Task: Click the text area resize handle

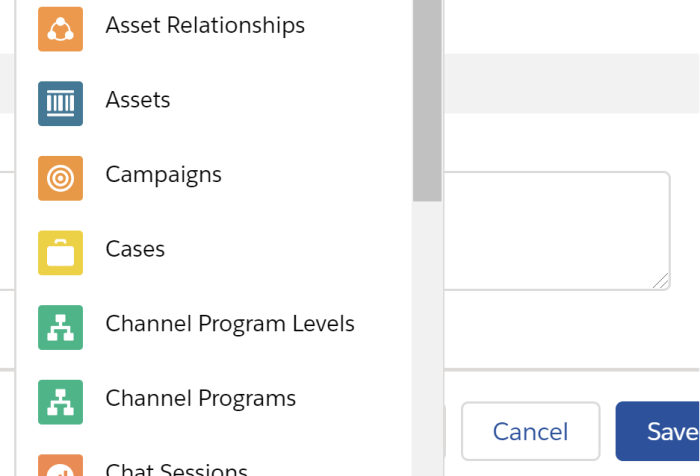Action: pyautogui.click(x=662, y=282)
